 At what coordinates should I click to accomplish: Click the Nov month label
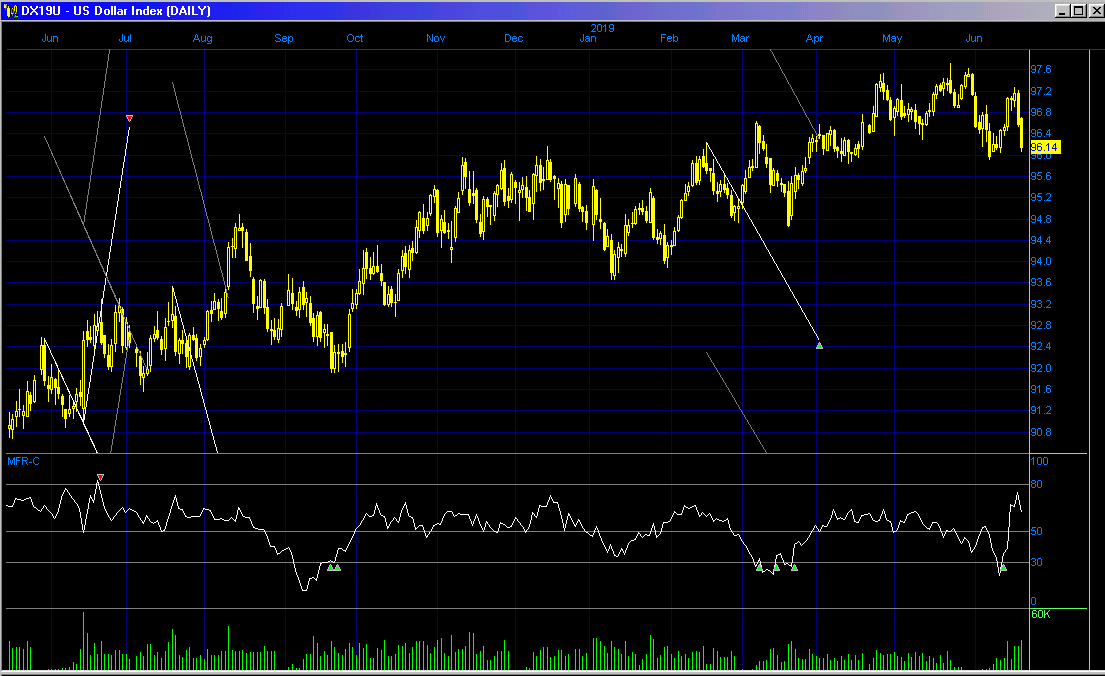[436, 38]
